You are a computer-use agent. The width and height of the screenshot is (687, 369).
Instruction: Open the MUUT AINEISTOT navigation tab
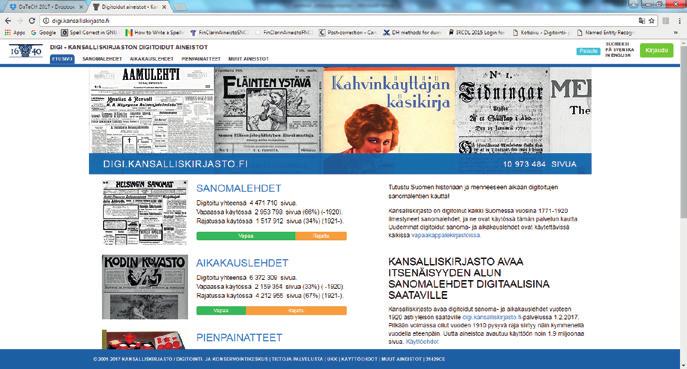tap(248, 59)
